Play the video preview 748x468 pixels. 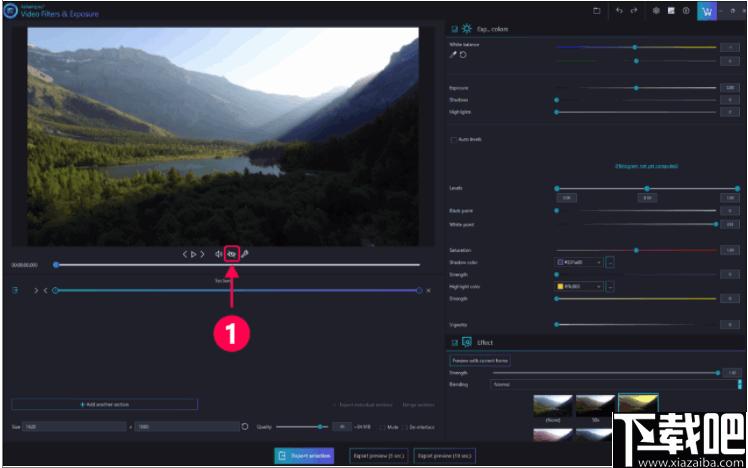(193, 254)
